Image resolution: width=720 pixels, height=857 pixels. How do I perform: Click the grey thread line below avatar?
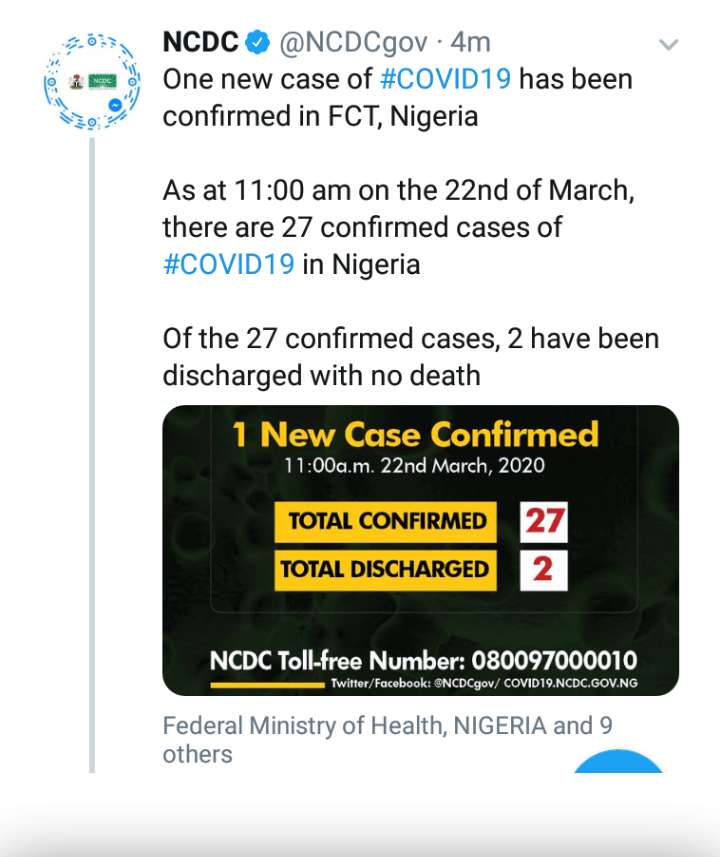(x=91, y=450)
